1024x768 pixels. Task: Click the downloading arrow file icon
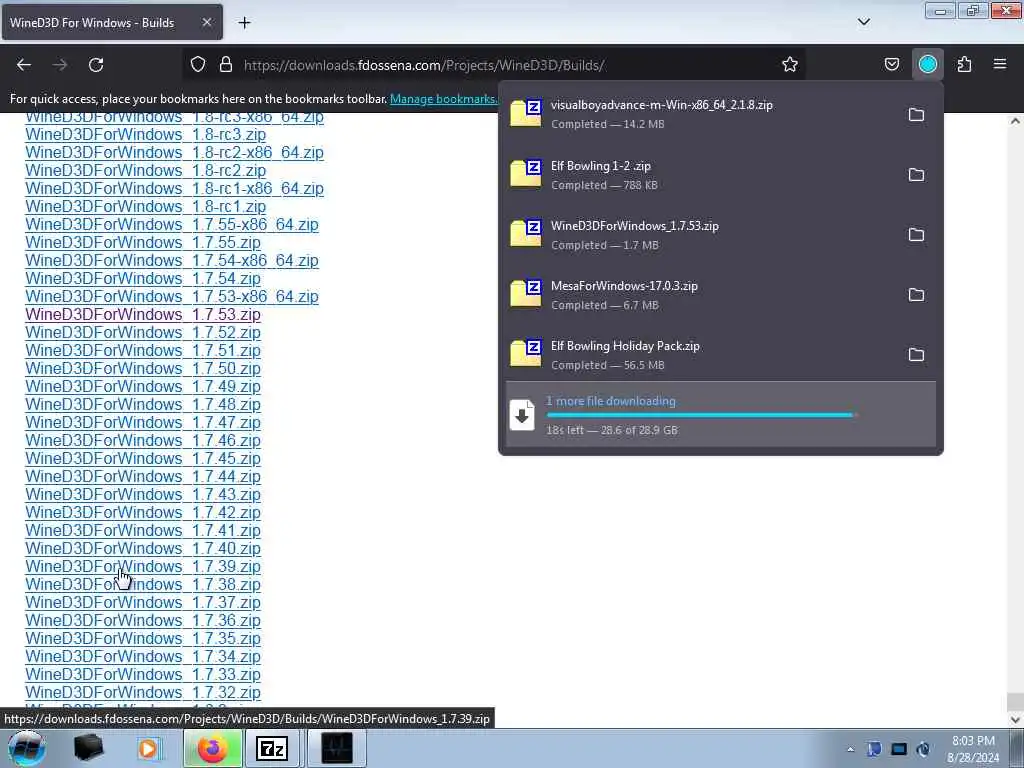pyautogui.click(x=522, y=415)
